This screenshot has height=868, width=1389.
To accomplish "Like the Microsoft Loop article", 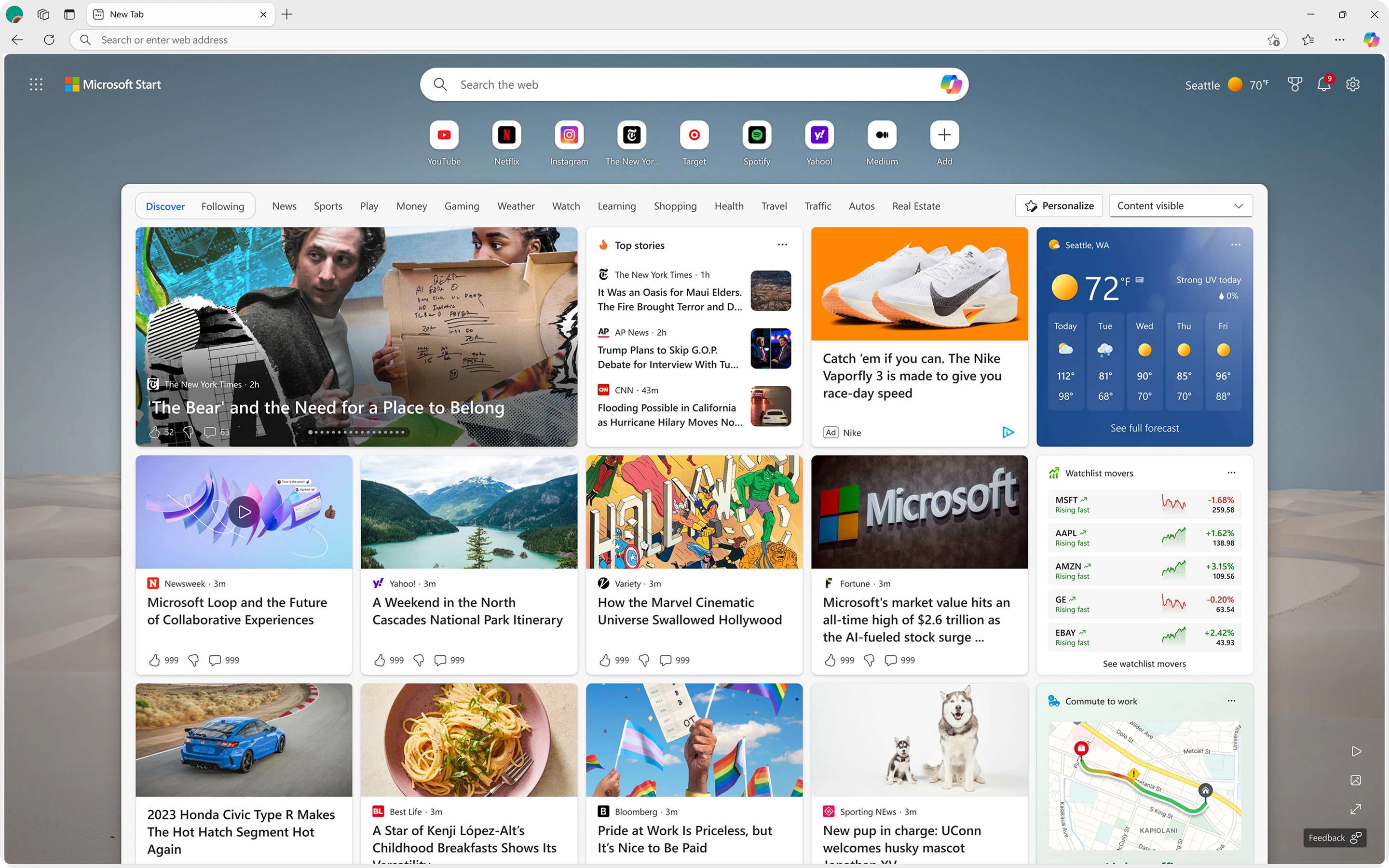I will (154, 660).
